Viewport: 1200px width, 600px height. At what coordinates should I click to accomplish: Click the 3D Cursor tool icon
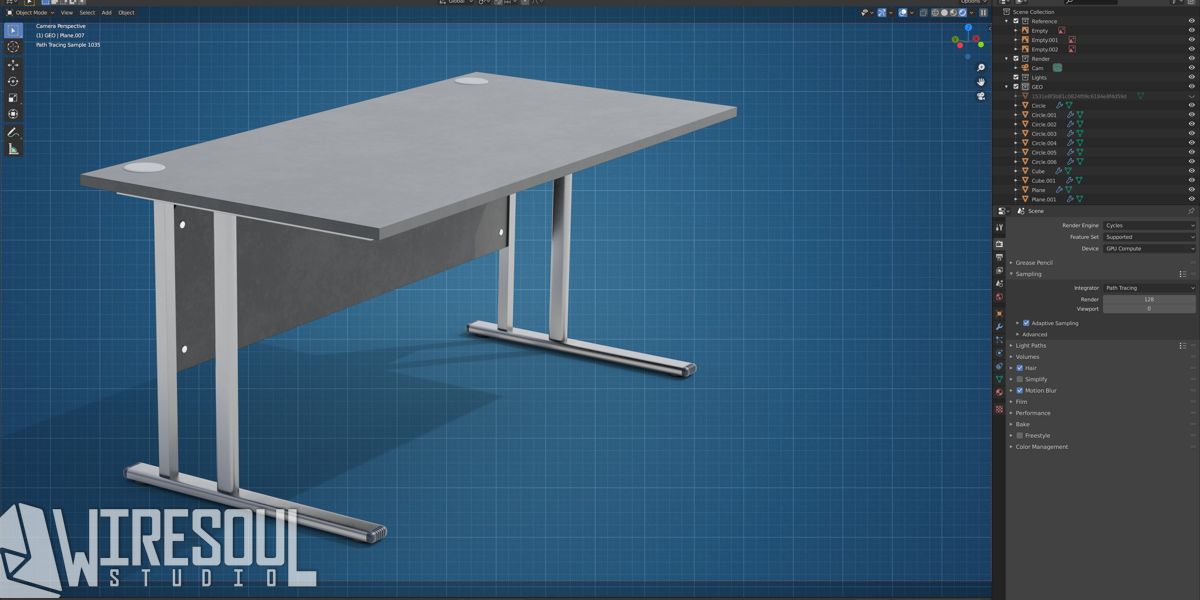click(13, 47)
